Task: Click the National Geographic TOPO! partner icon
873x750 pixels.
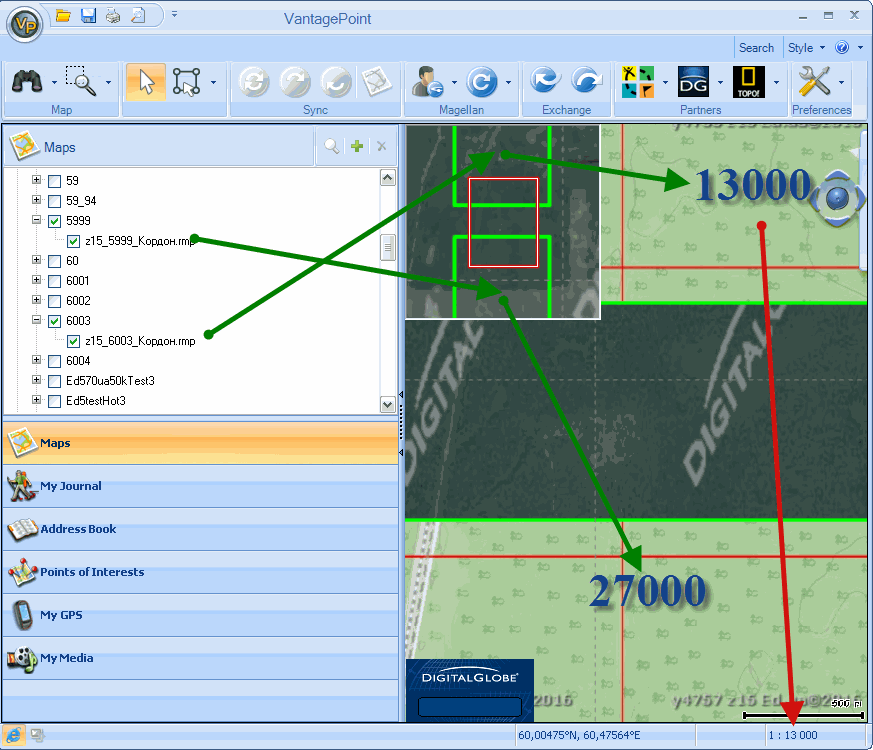Action: click(749, 82)
